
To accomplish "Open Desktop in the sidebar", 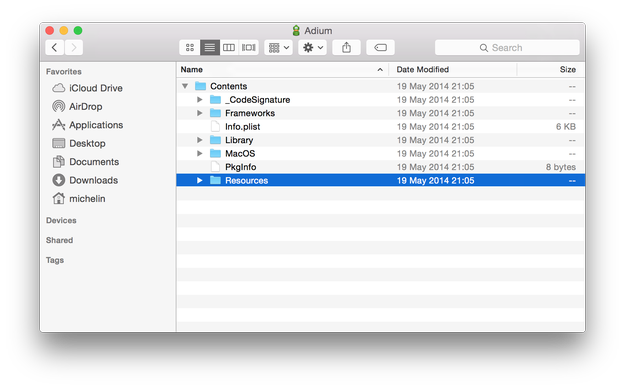I will click(x=79, y=143).
